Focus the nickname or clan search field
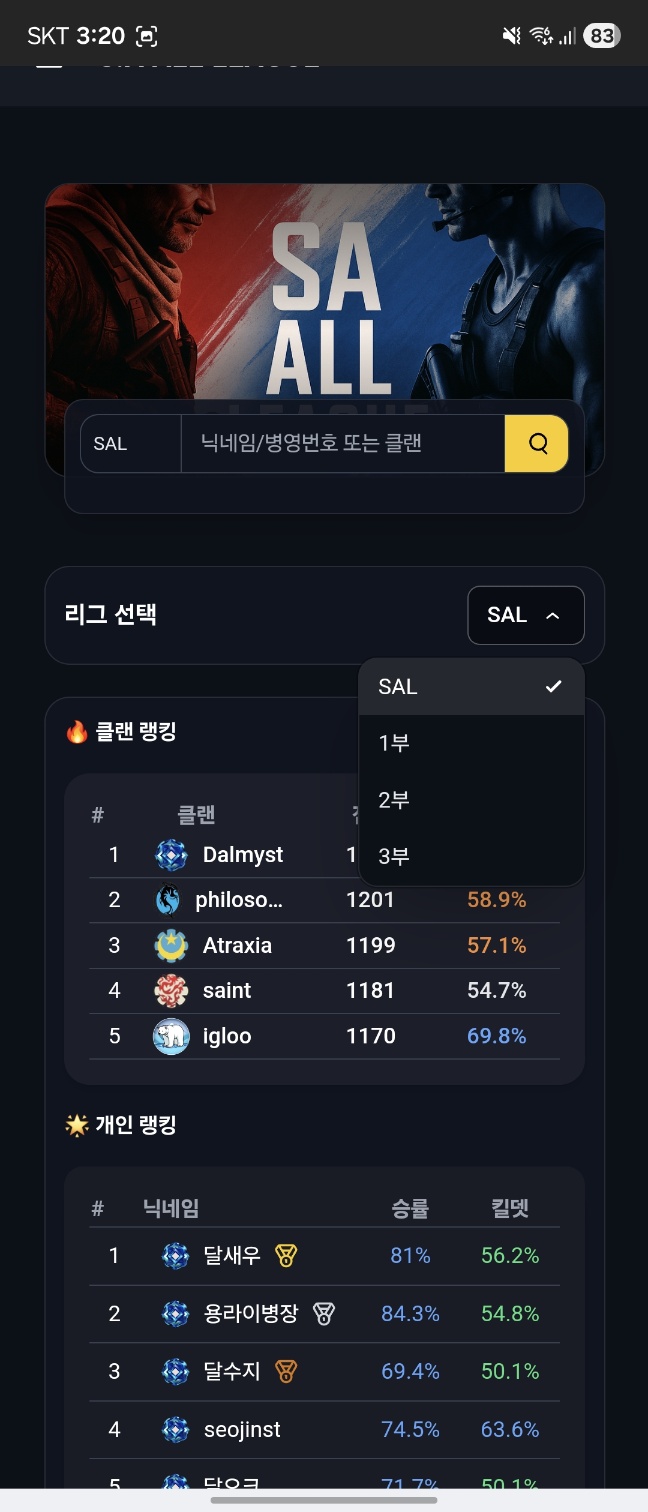This screenshot has width=648, height=1512. [x=342, y=444]
